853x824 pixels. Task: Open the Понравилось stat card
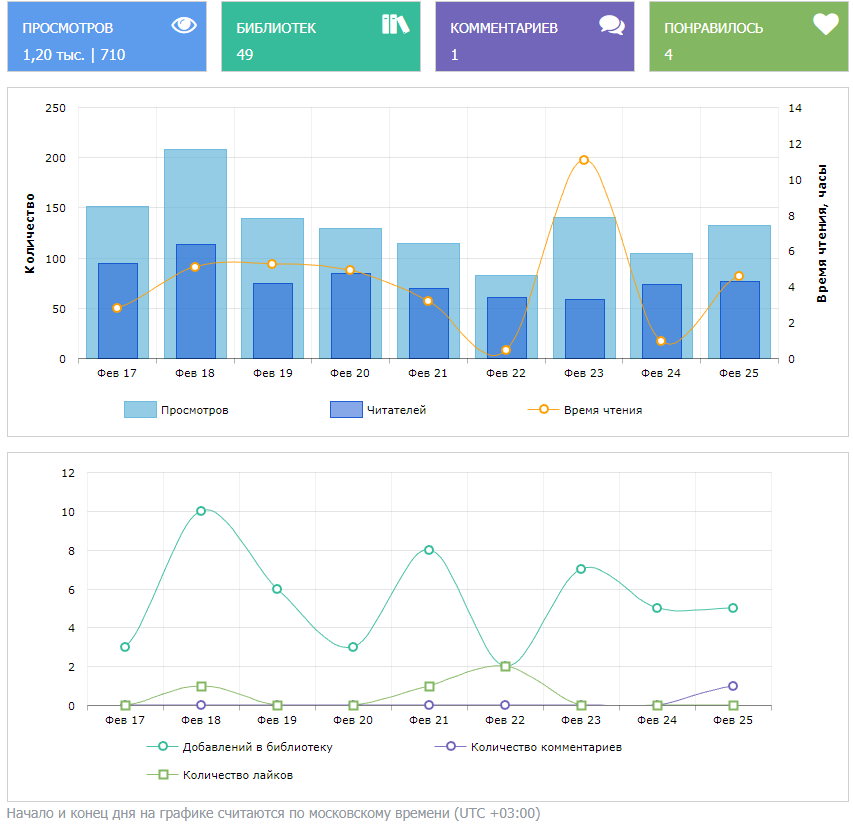click(749, 37)
